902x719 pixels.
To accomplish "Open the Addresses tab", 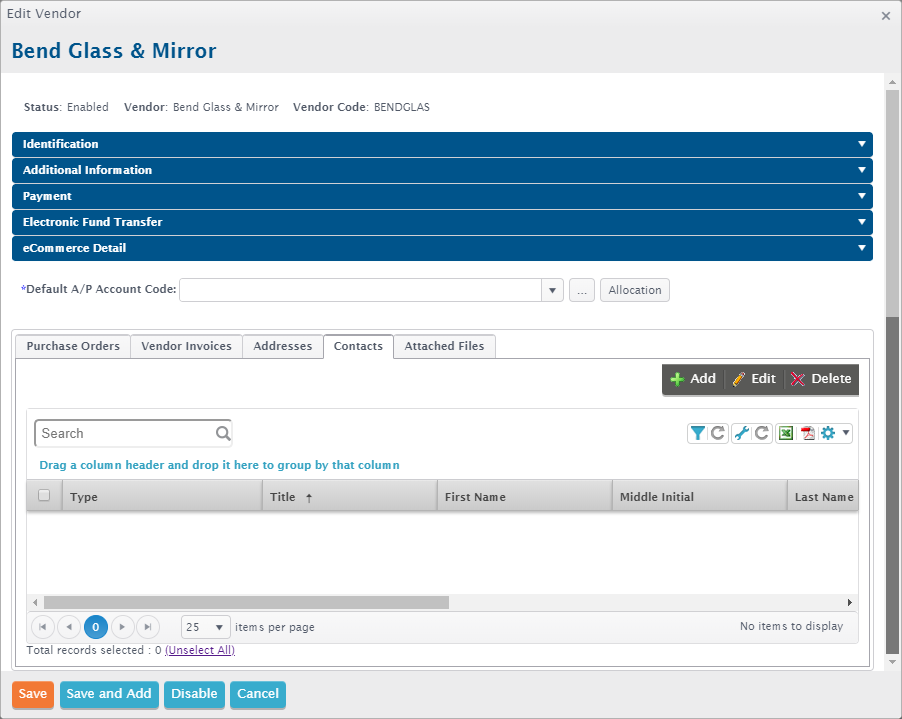I will pos(283,346).
